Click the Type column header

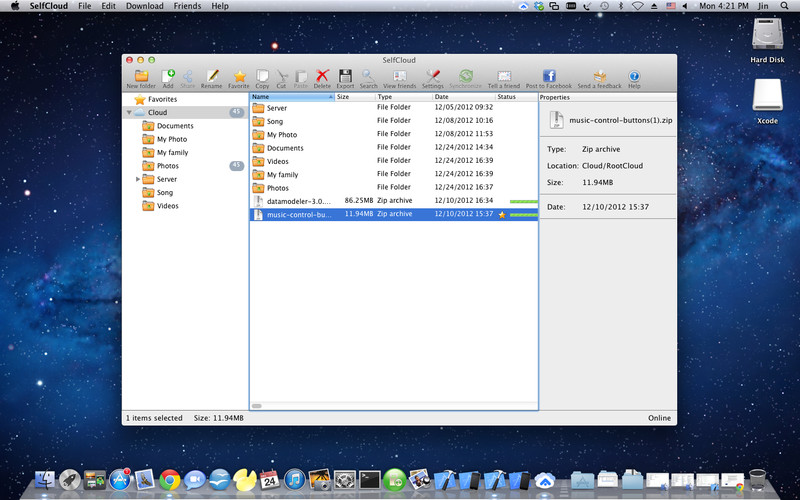point(404,97)
